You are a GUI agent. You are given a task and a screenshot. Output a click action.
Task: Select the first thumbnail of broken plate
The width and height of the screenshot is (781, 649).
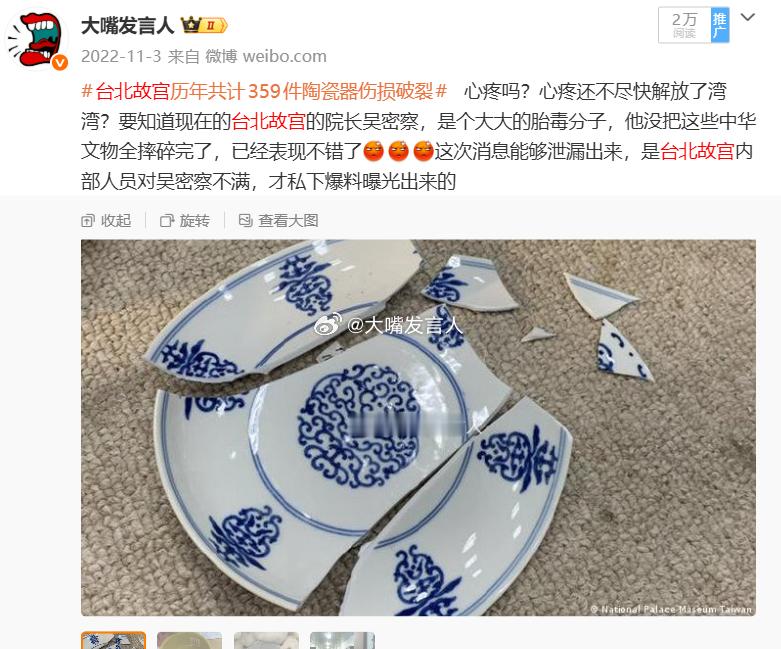click(x=114, y=640)
